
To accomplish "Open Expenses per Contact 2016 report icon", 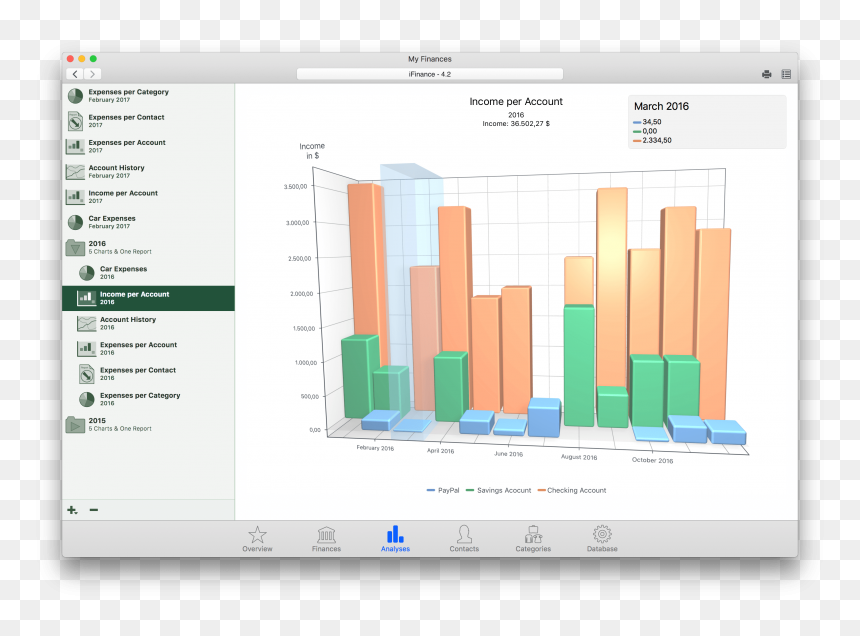I will tap(87, 374).
